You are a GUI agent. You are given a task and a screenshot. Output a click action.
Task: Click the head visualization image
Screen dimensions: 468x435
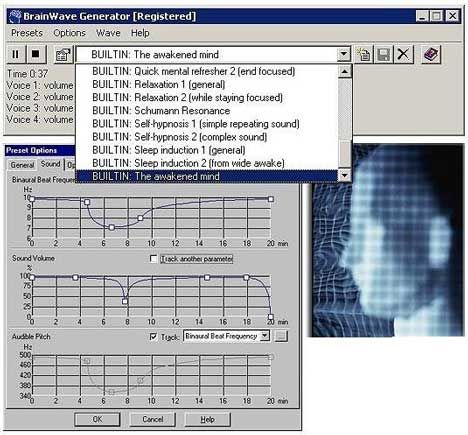(386, 240)
